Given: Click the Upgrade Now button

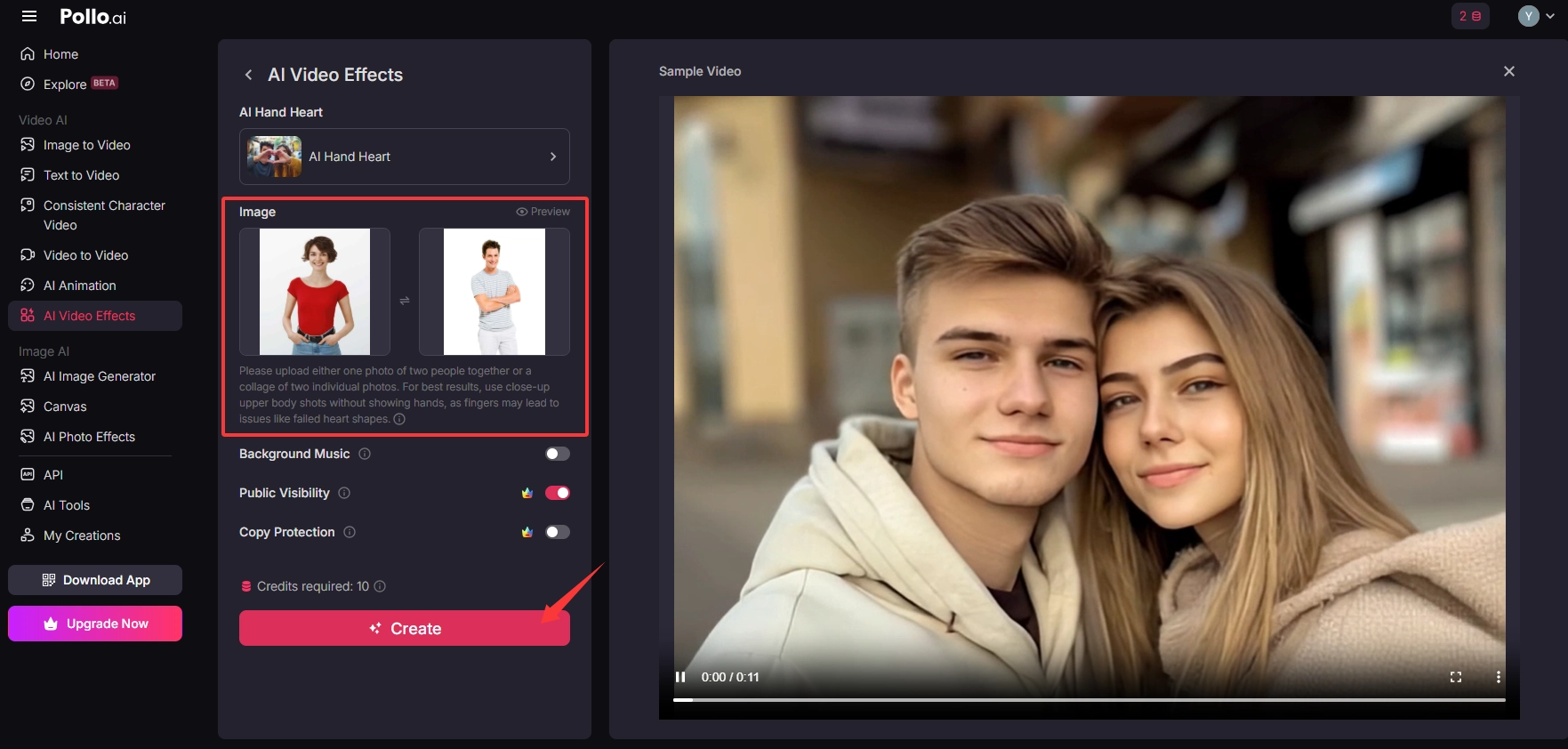Looking at the screenshot, I should click(x=95, y=624).
